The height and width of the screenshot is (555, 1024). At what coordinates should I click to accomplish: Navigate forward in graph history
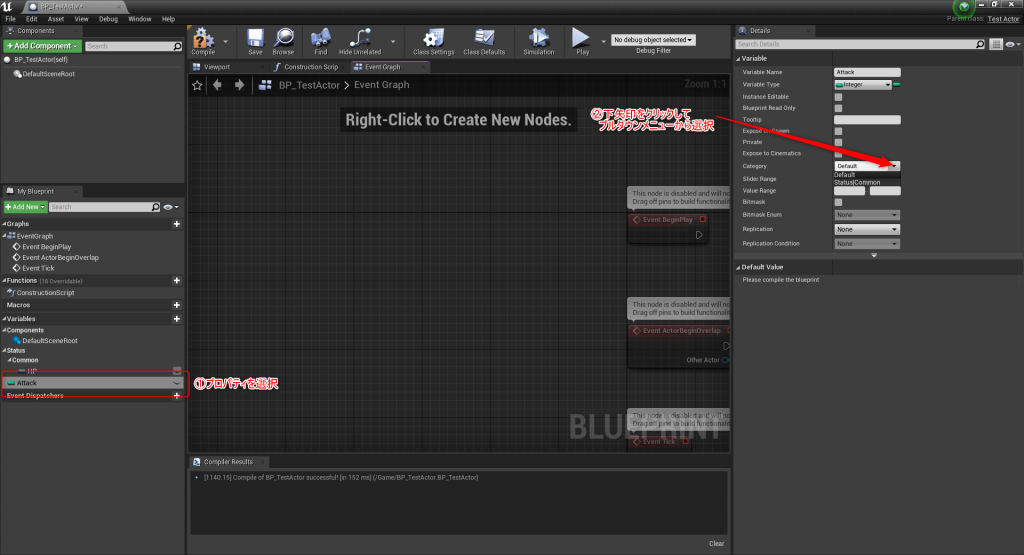point(240,85)
